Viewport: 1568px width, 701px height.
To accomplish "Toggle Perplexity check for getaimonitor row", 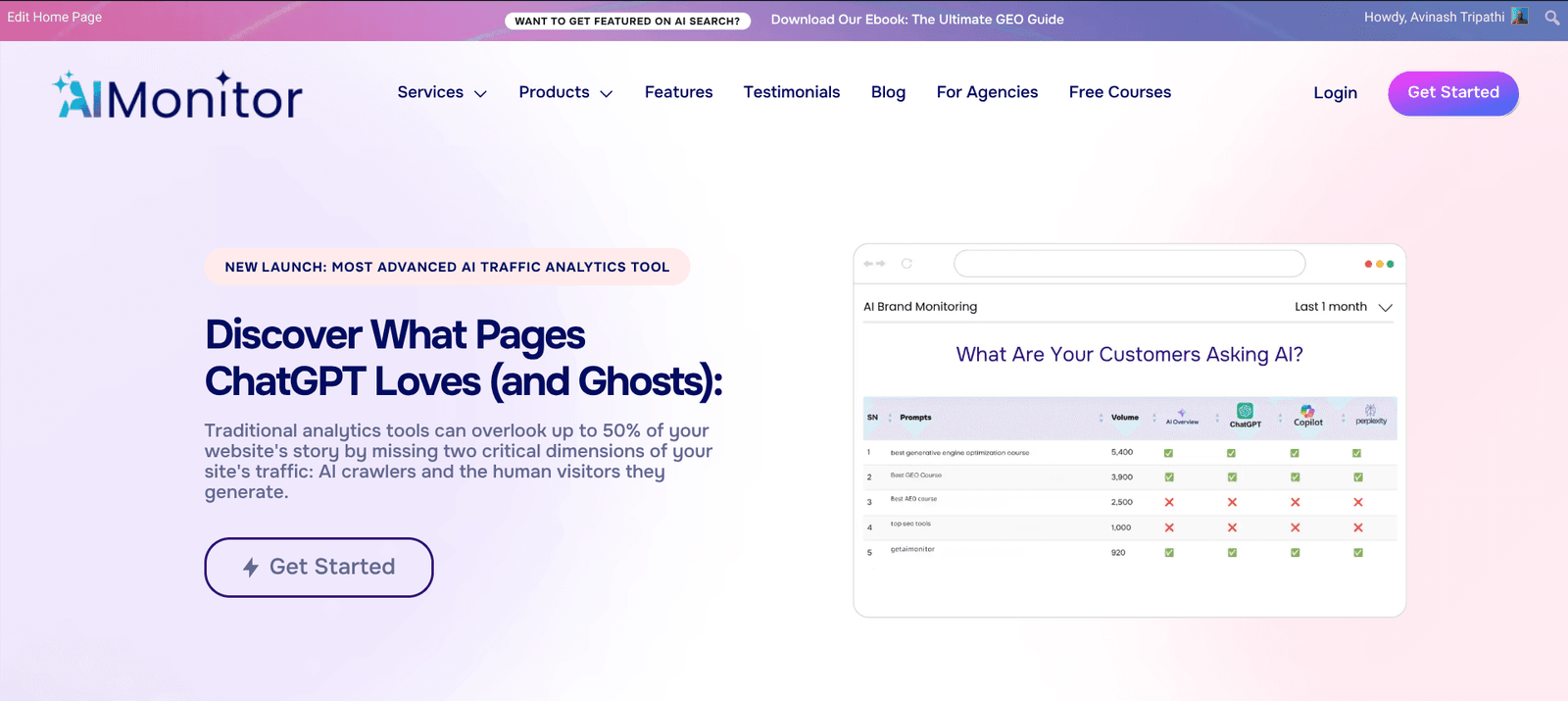I will [1357, 553].
